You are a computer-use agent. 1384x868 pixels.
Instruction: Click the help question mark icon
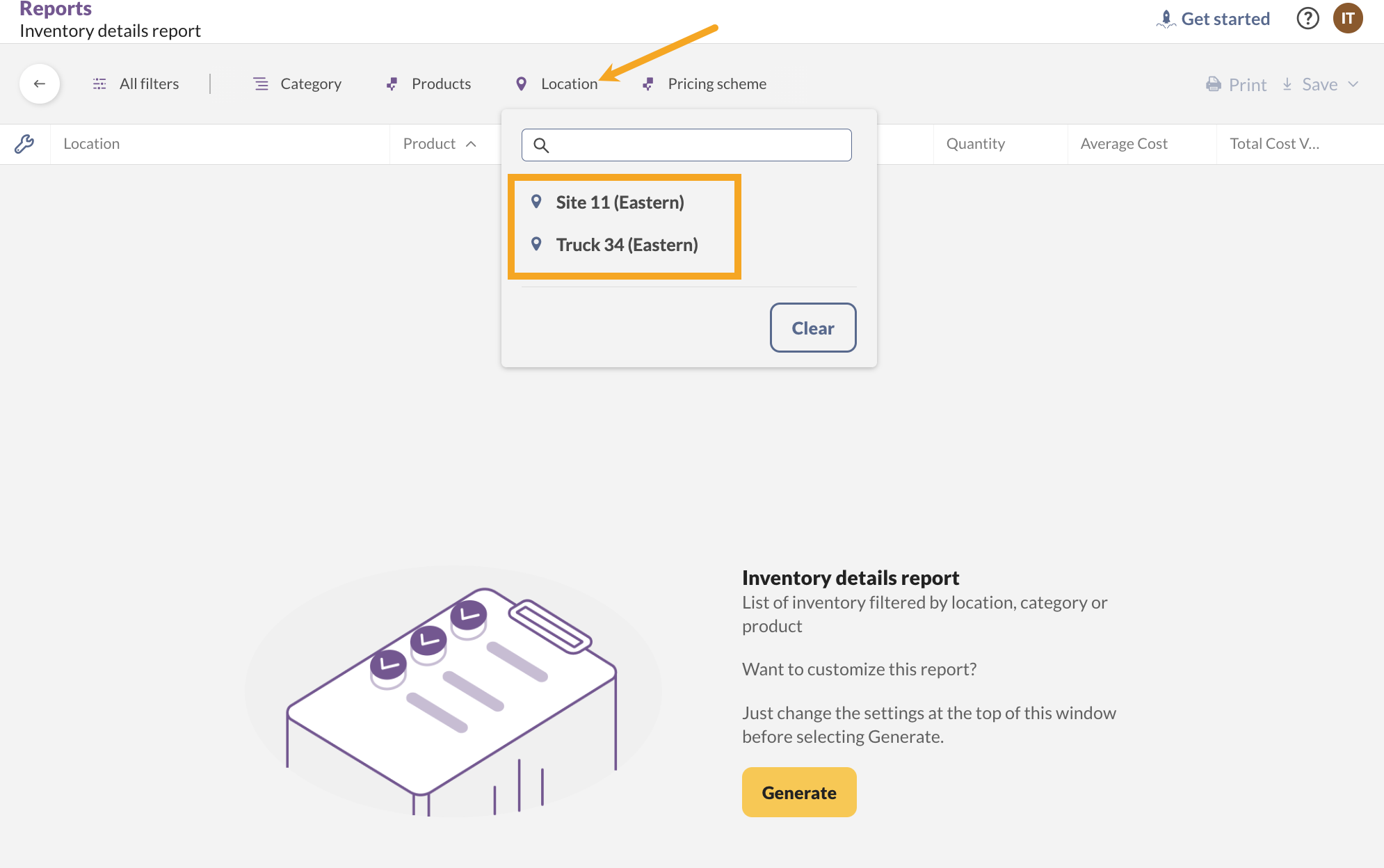[x=1307, y=19]
